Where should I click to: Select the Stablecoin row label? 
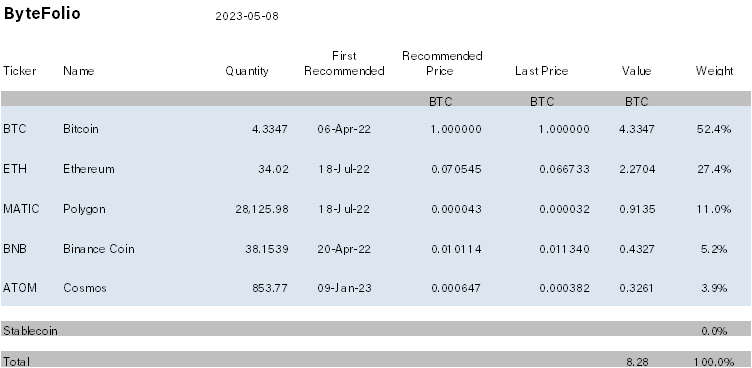click(30, 331)
